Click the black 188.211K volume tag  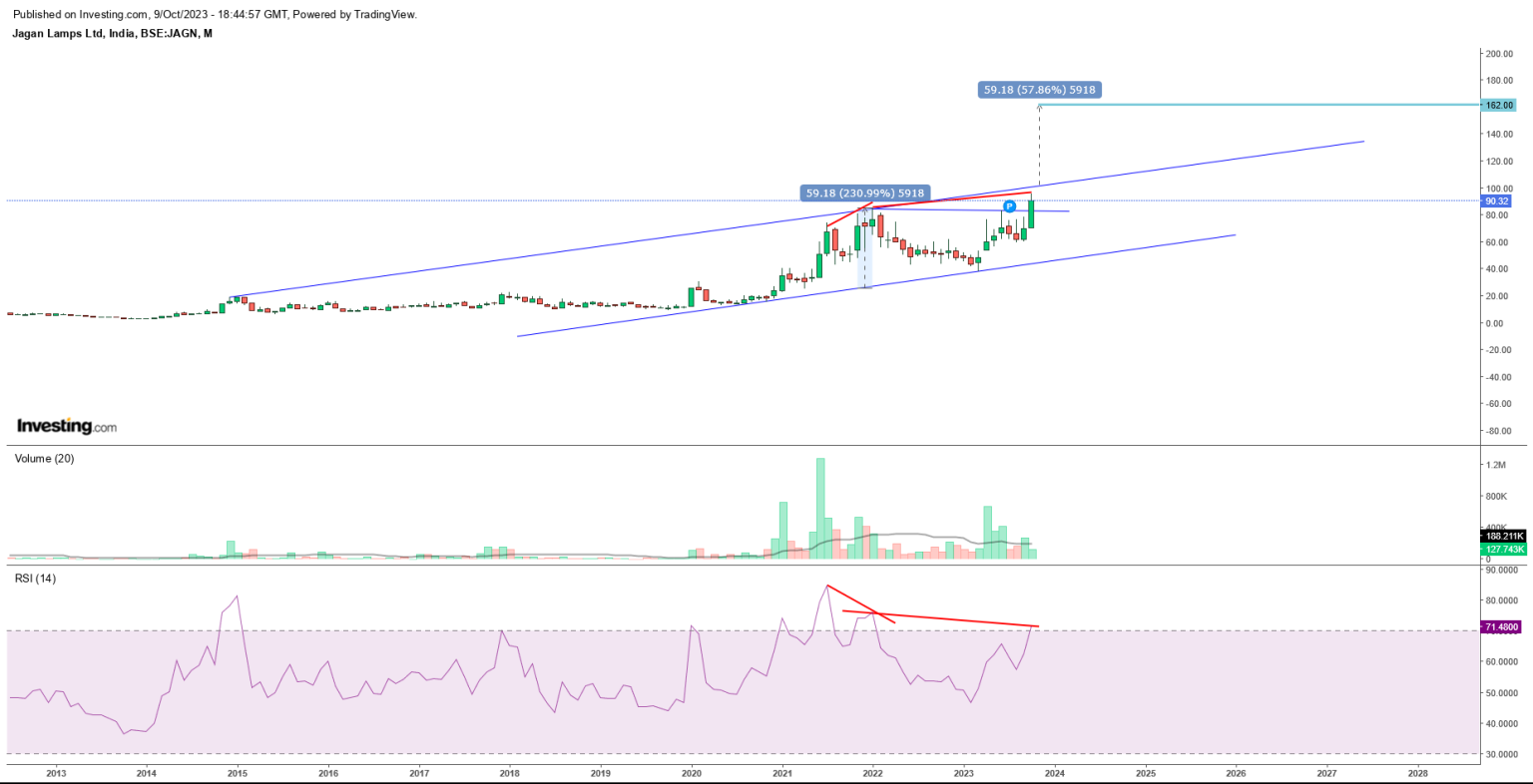[x=1504, y=536]
